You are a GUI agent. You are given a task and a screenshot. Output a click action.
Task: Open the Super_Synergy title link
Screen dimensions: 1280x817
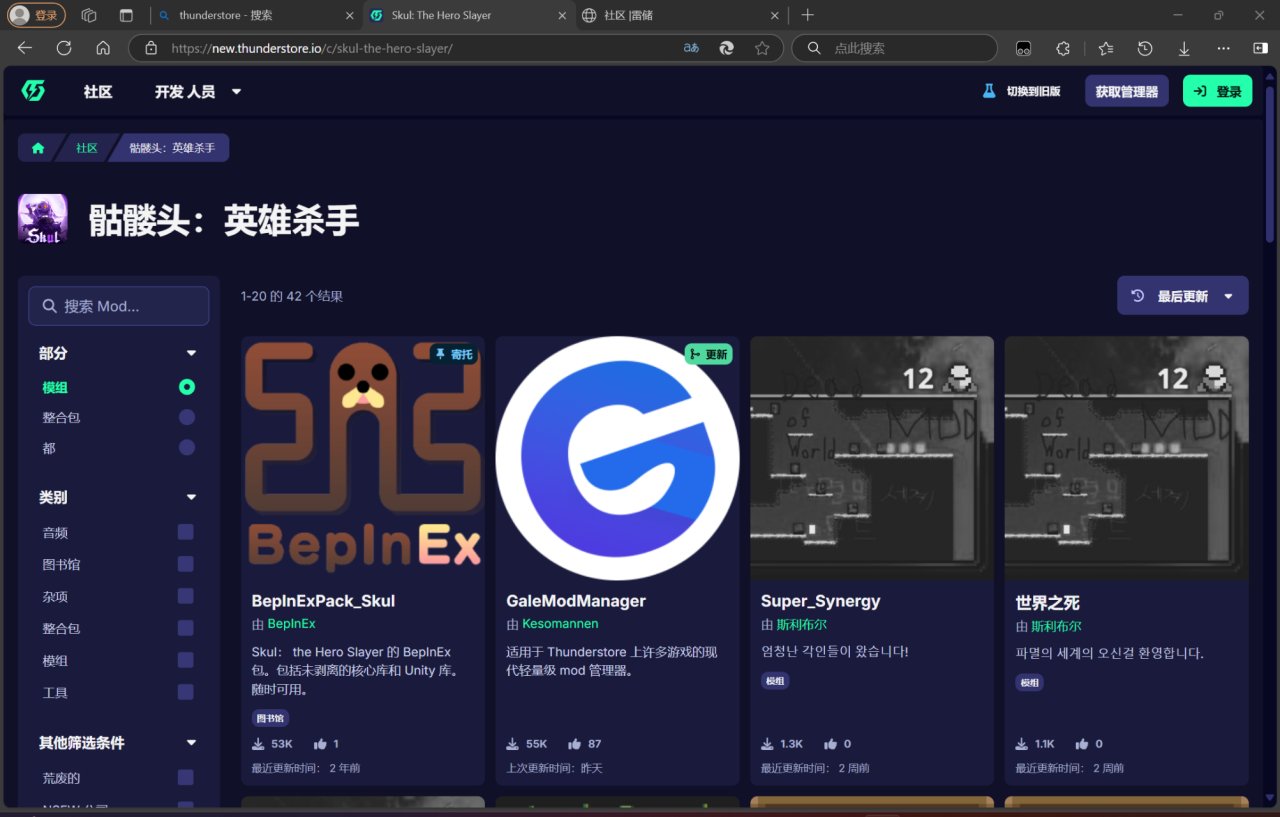pyautogui.click(x=820, y=601)
